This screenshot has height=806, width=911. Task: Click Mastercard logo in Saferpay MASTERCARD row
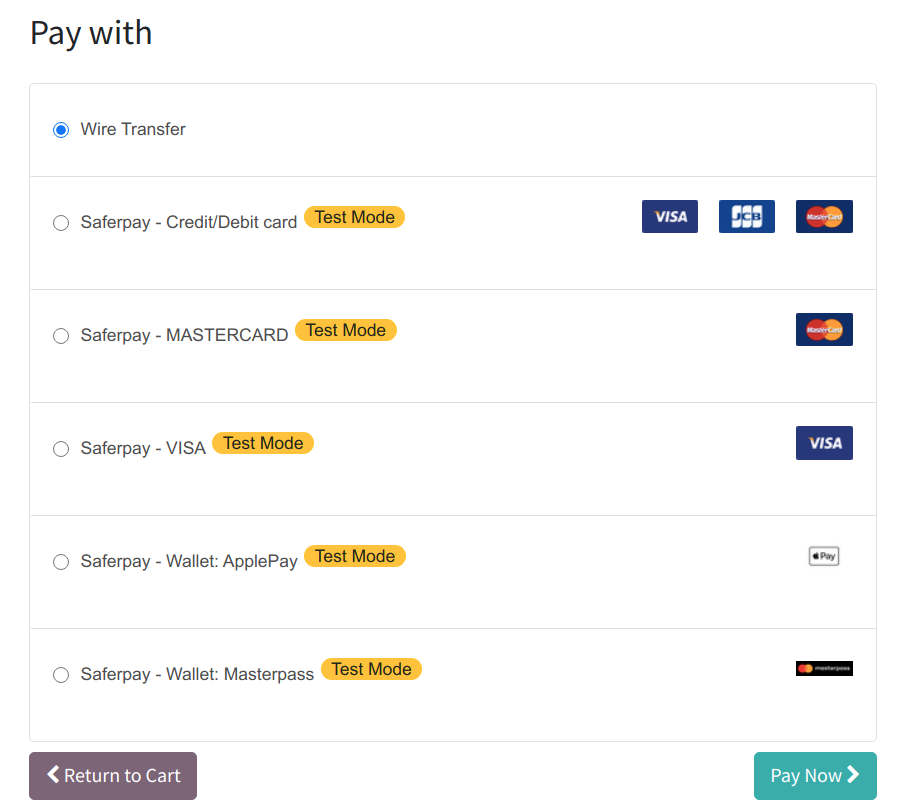coord(824,329)
